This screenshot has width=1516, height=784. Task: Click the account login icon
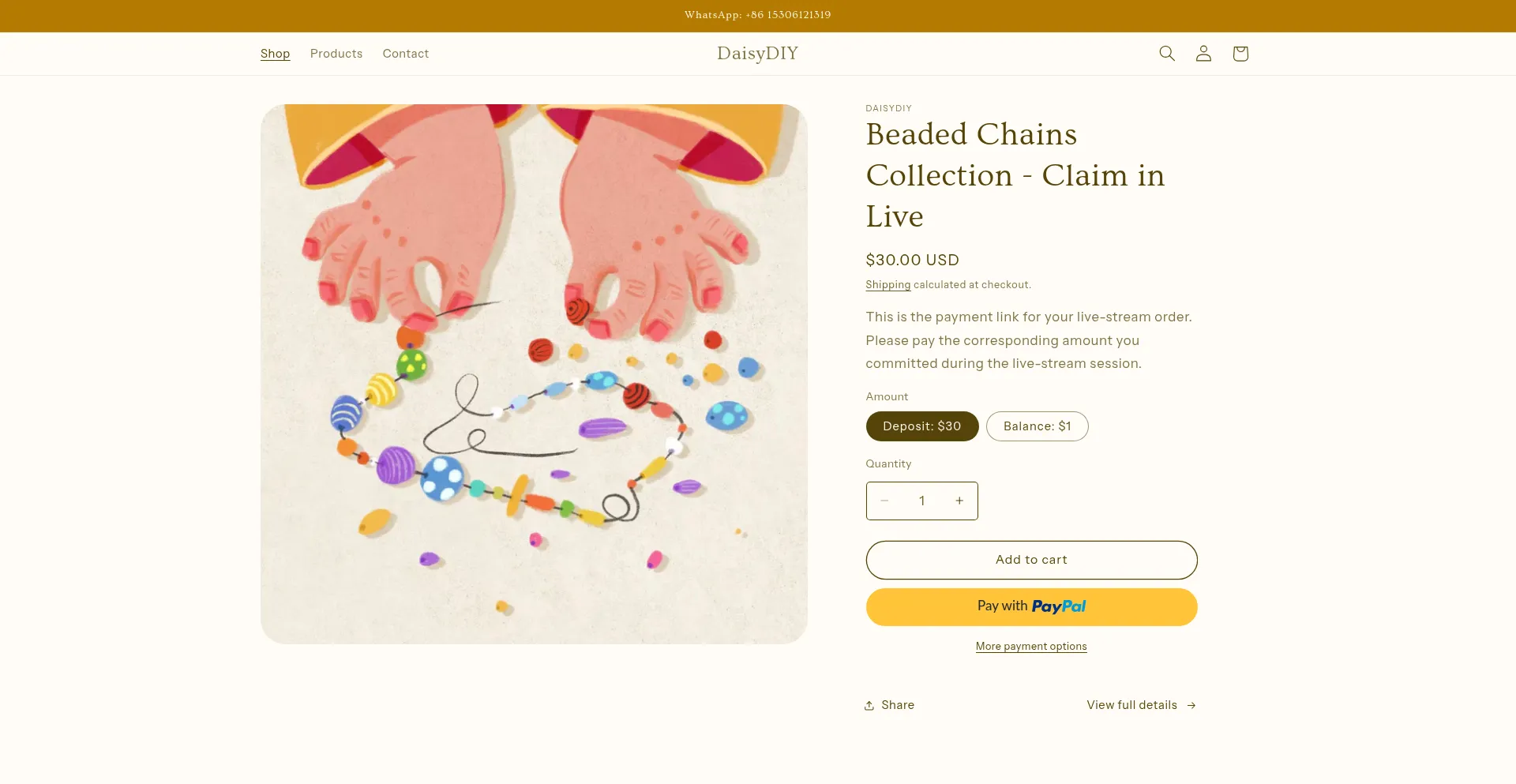coord(1203,54)
